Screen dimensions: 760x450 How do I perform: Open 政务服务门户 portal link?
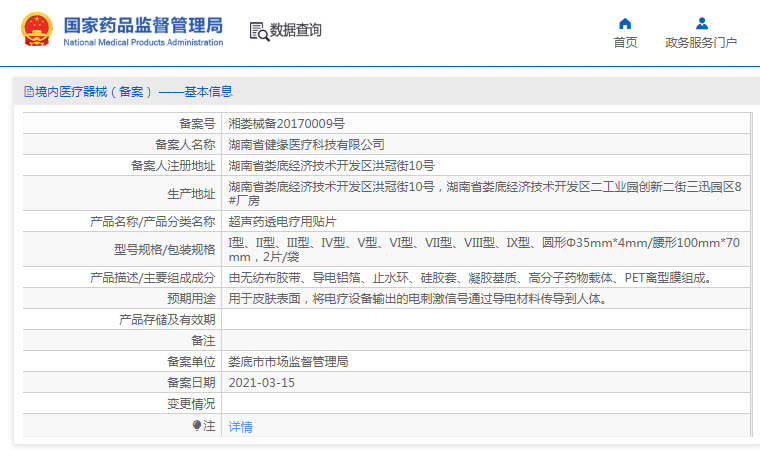701,43
